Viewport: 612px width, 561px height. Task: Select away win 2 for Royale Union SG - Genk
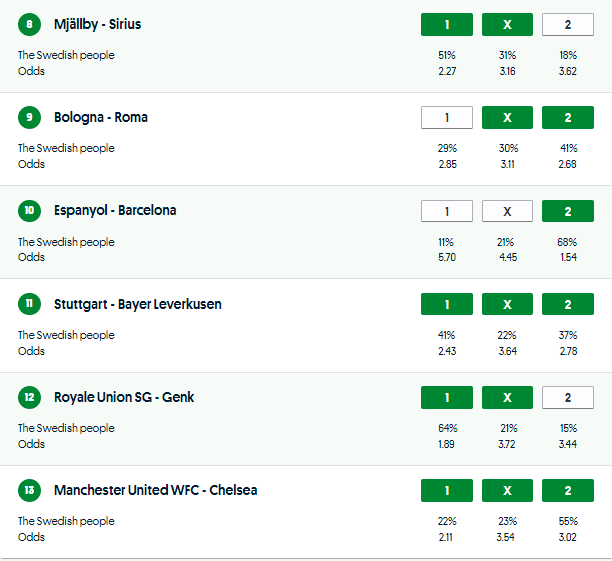(x=567, y=398)
